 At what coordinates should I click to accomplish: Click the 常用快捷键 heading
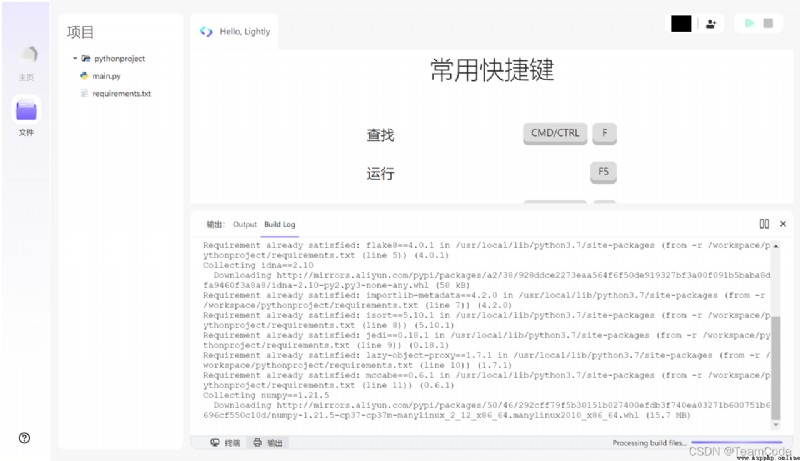click(x=492, y=70)
